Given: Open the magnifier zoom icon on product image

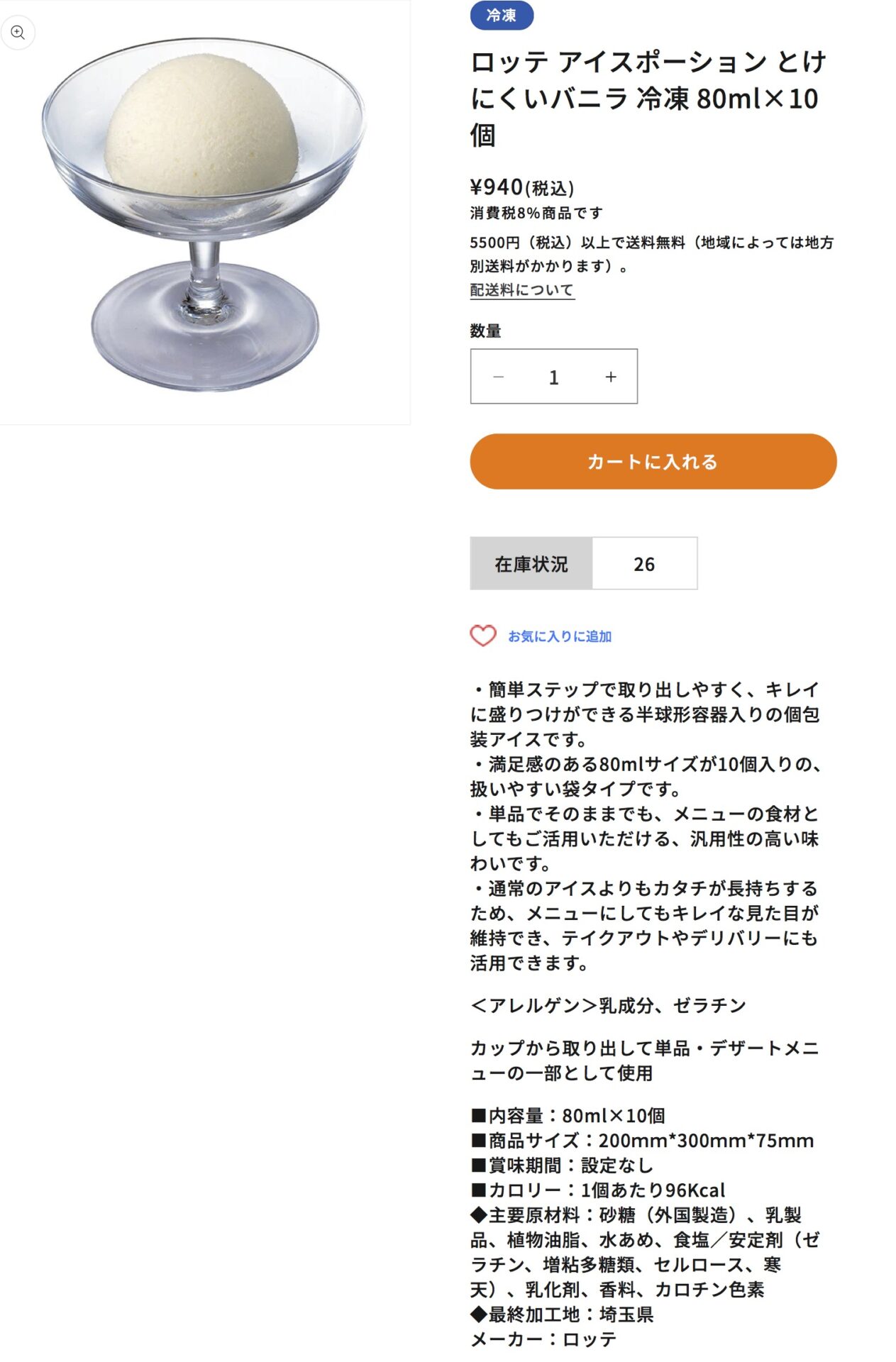Looking at the screenshot, I should pos(18,33).
